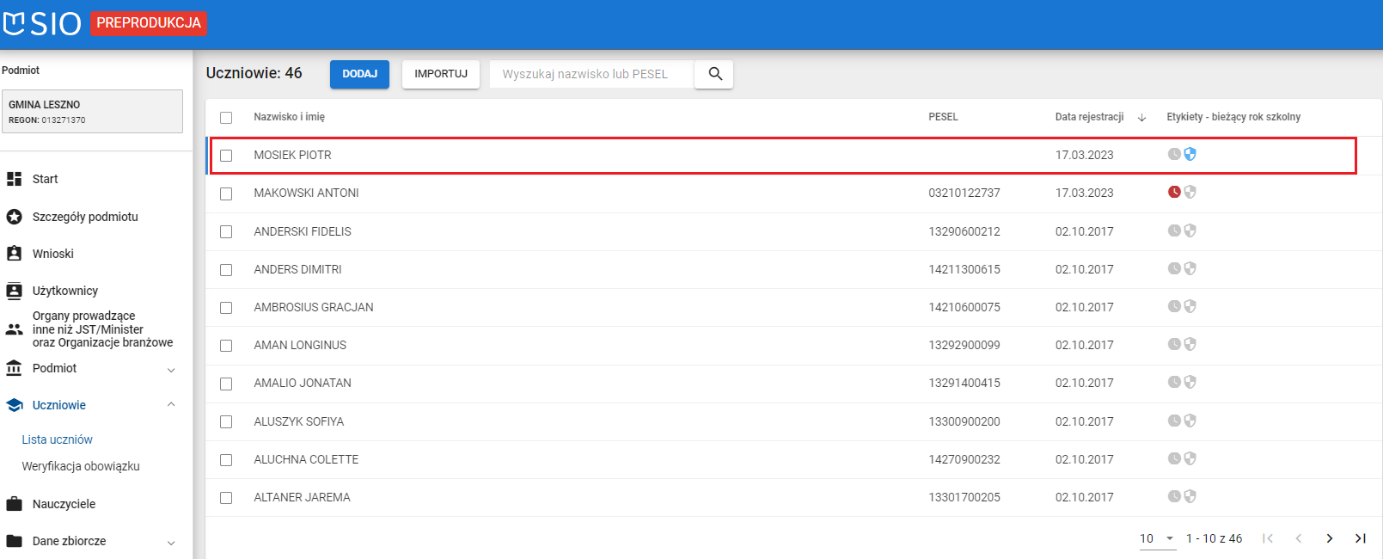
Task: Click the blue shield icon for MOSIEK PIOTR
Action: coord(1190,154)
